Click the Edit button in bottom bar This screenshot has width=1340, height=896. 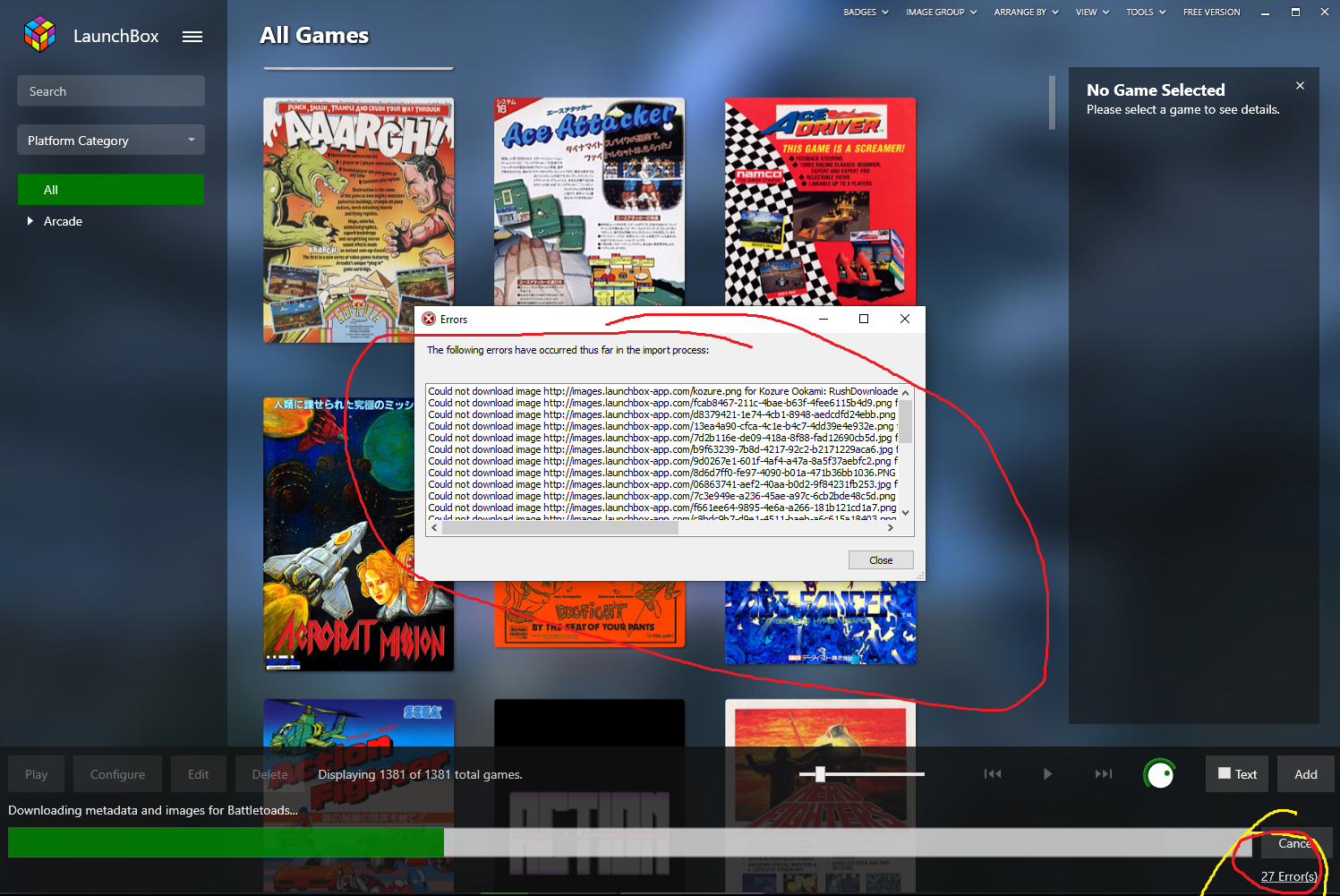199,774
